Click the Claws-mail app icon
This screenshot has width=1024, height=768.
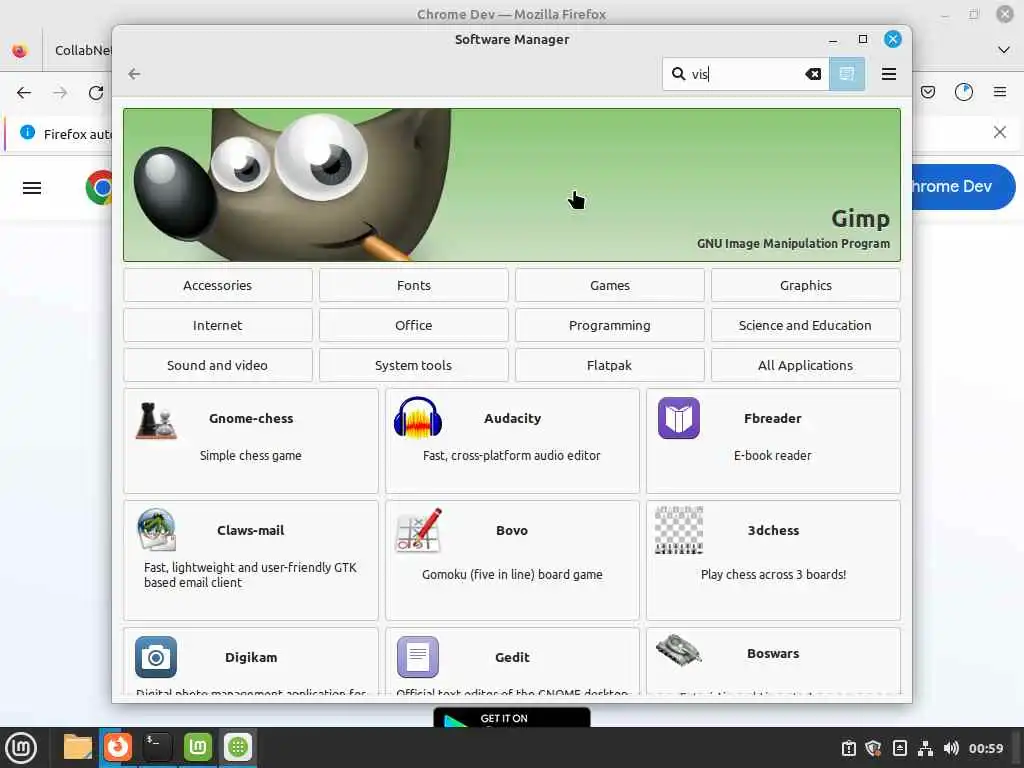point(156,530)
